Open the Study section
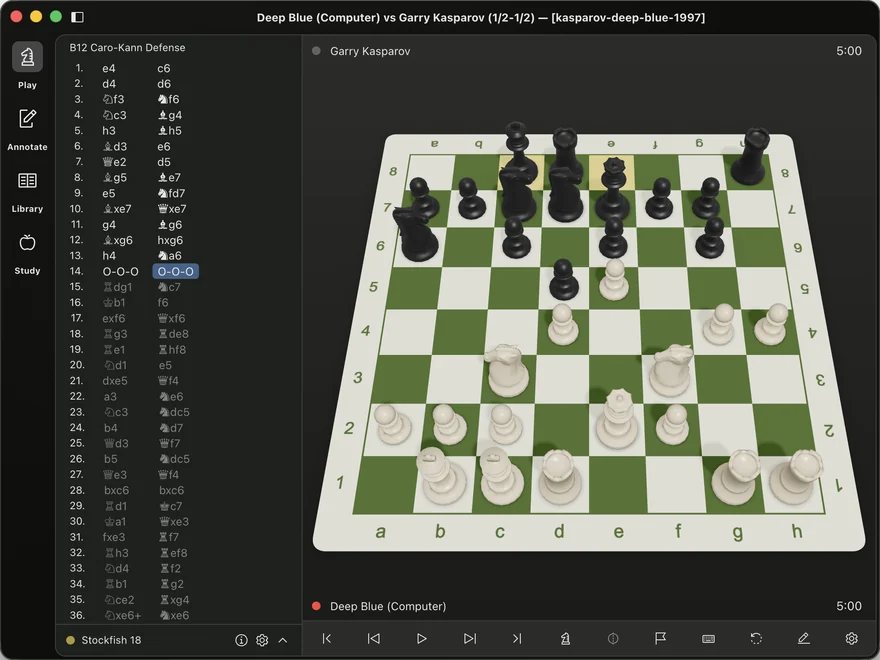 [x=27, y=253]
